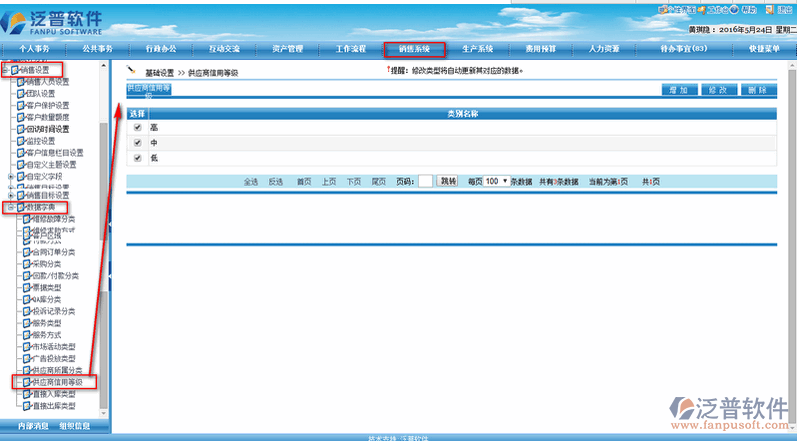
Task: Toggle the checkbox for row 中
Action: [138, 142]
